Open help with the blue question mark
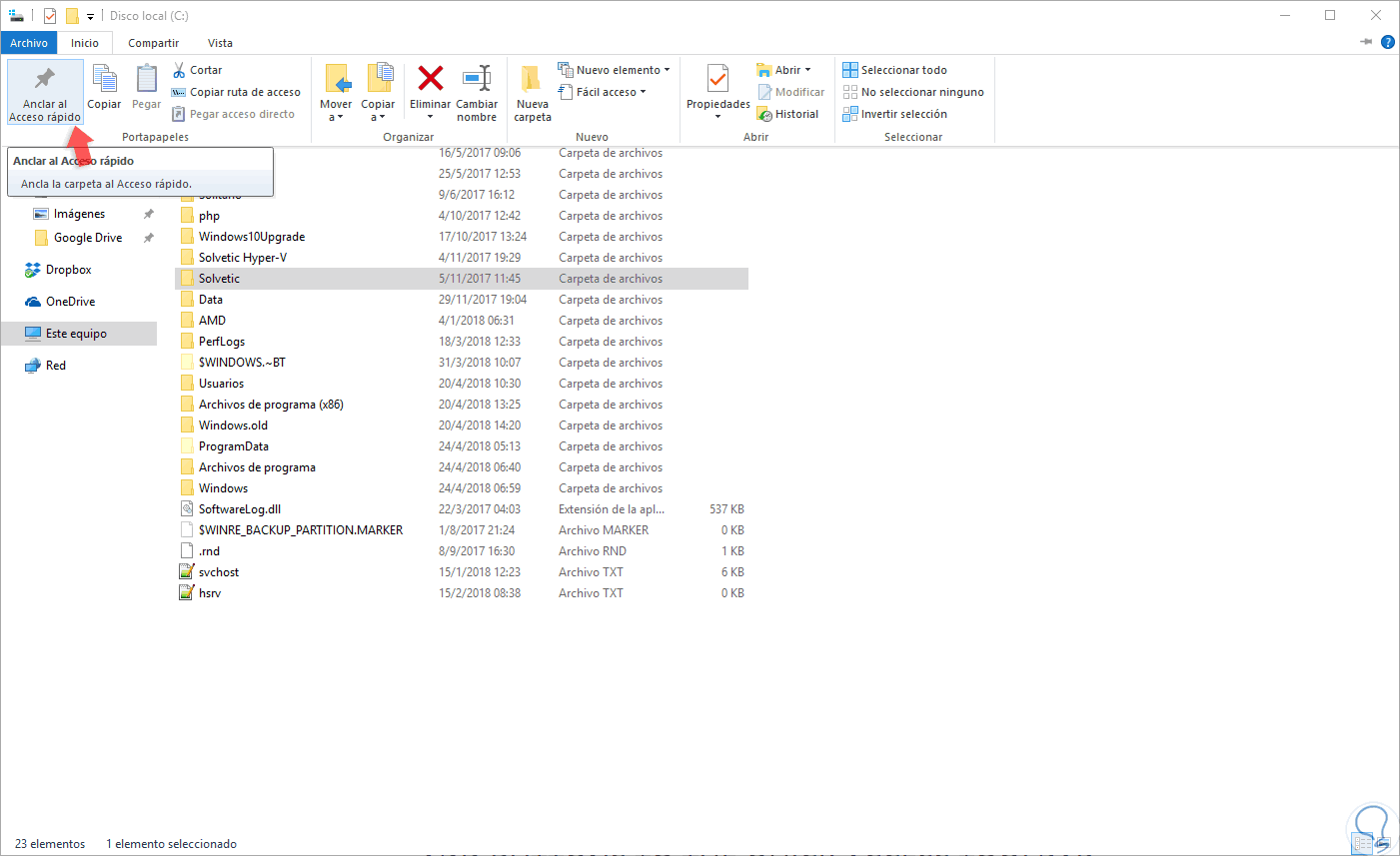 tap(1387, 42)
